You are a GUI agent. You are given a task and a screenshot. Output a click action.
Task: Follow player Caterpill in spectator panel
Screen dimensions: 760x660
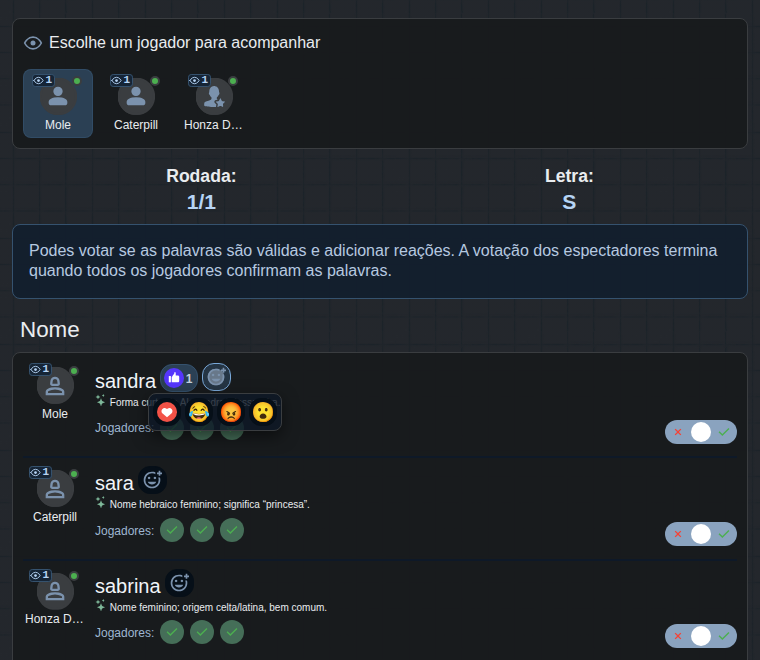coord(136,103)
